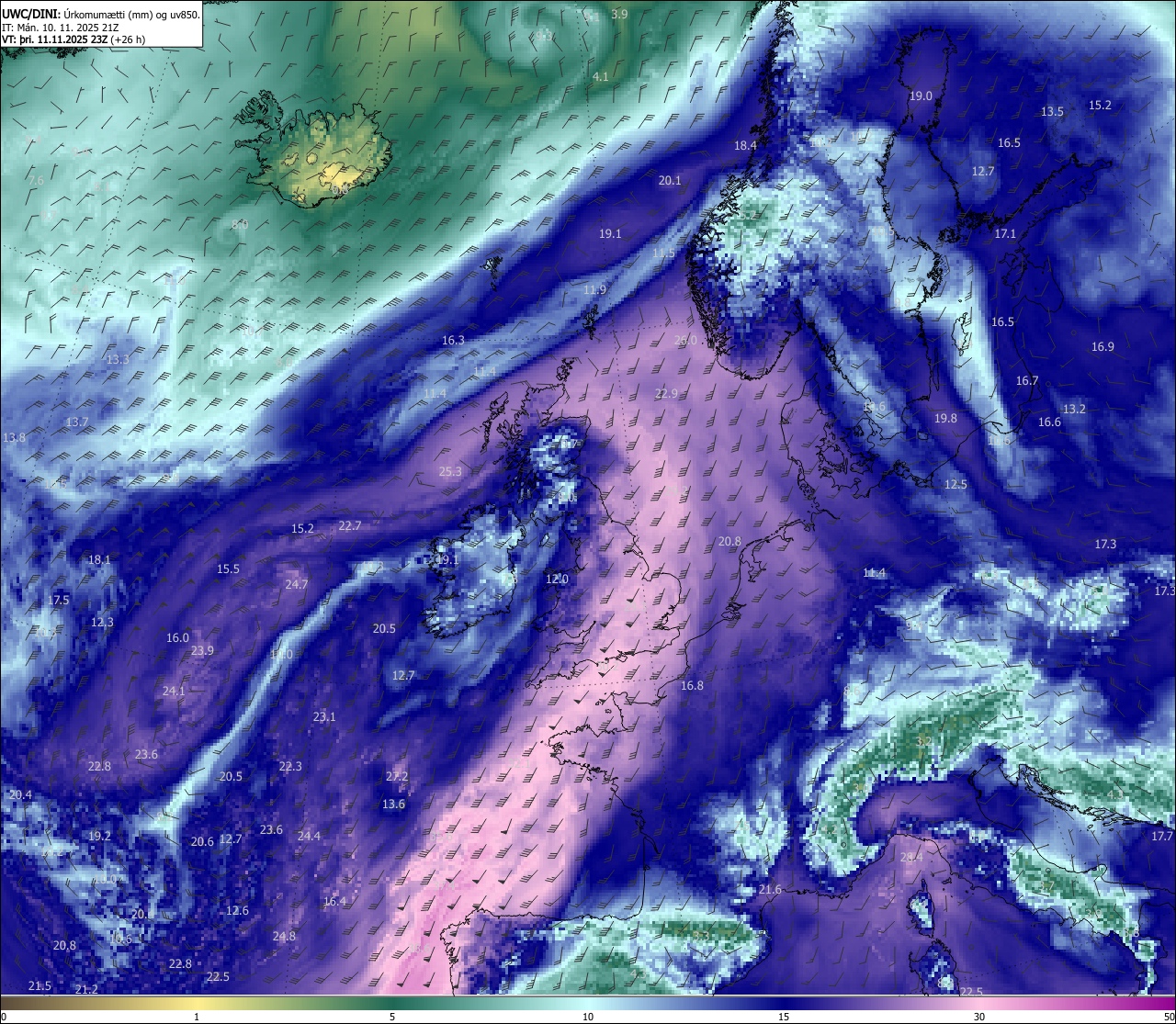Click the map value '17.7'
The width and height of the screenshot is (1176, 1024).
tap(1162, 836)
